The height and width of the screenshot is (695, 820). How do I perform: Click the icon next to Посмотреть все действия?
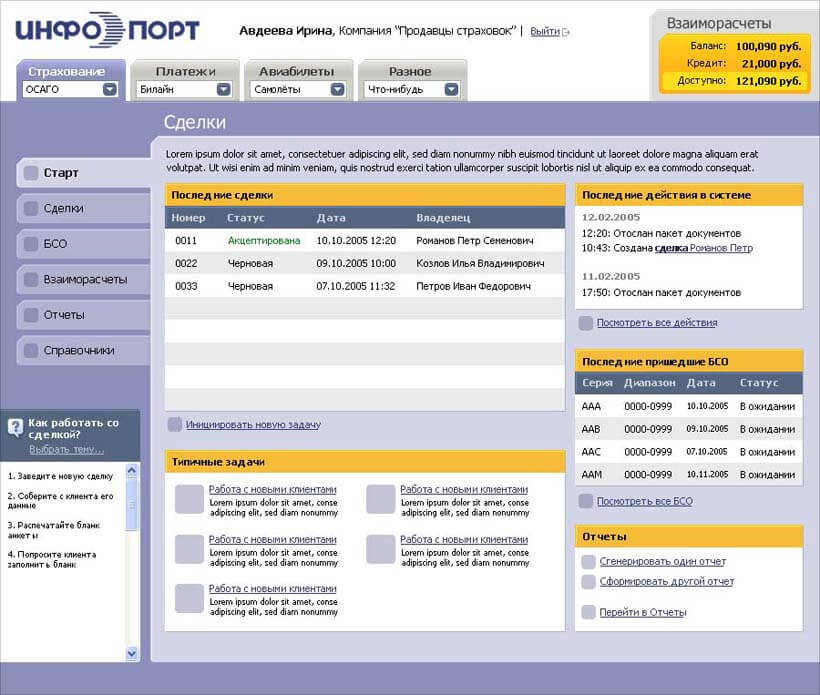[x=586, y=323]
